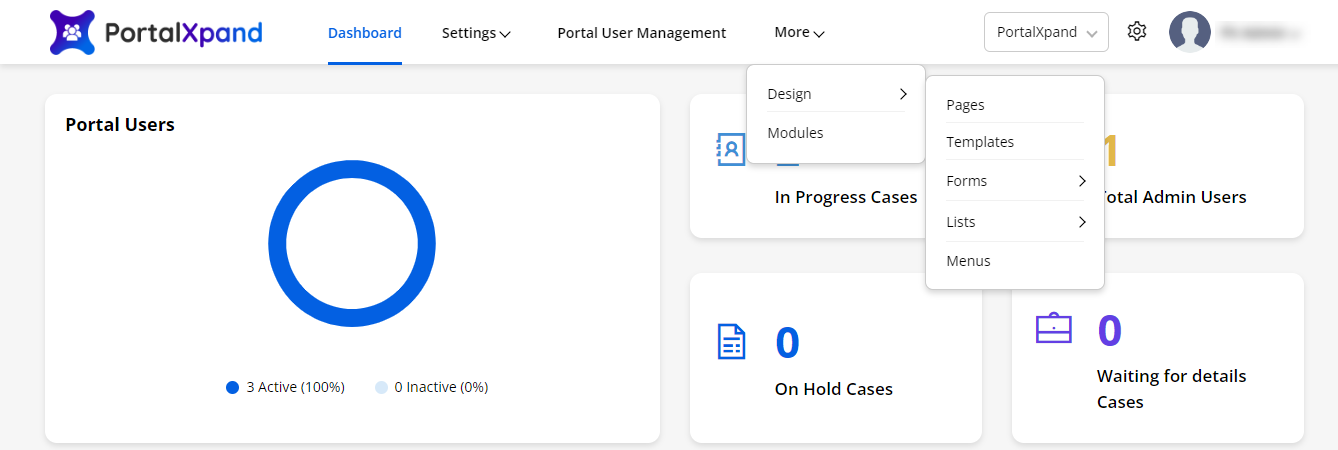Switch to the Dashboard tab

(364, 33)
